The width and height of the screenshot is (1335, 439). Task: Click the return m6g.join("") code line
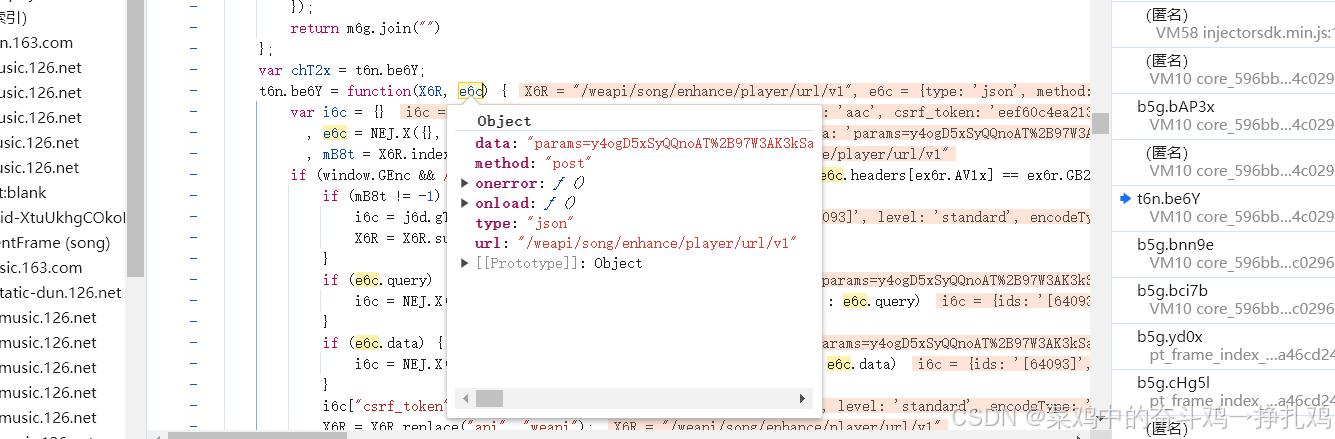coord(366,28)
